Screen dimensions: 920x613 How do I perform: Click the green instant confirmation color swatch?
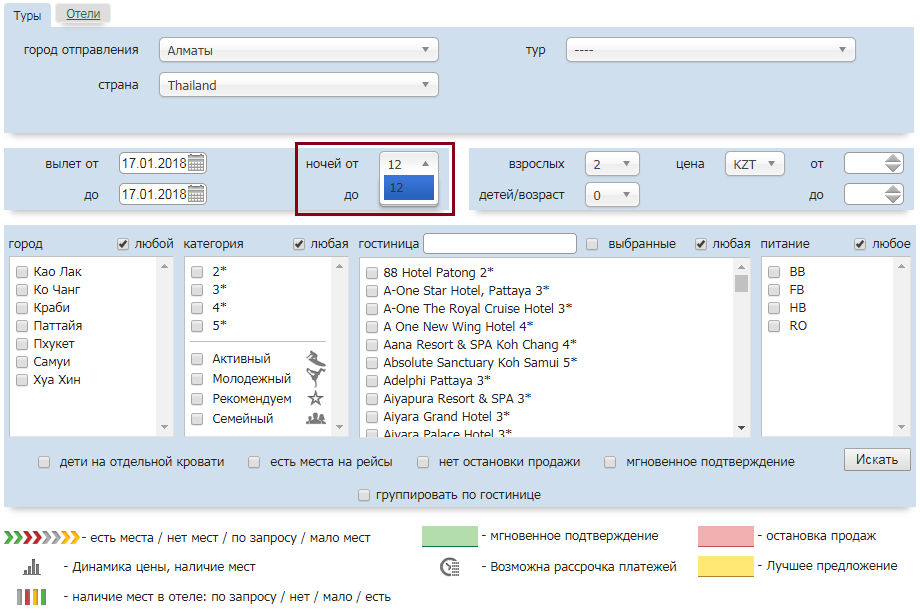tap(449, 537)
